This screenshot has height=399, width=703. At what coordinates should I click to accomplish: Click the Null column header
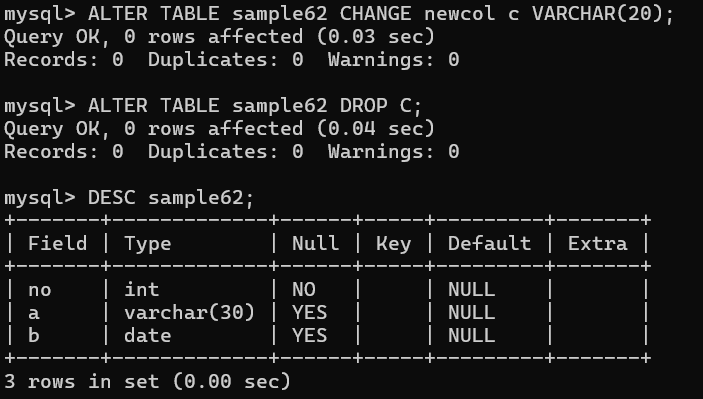pos(315,243)
